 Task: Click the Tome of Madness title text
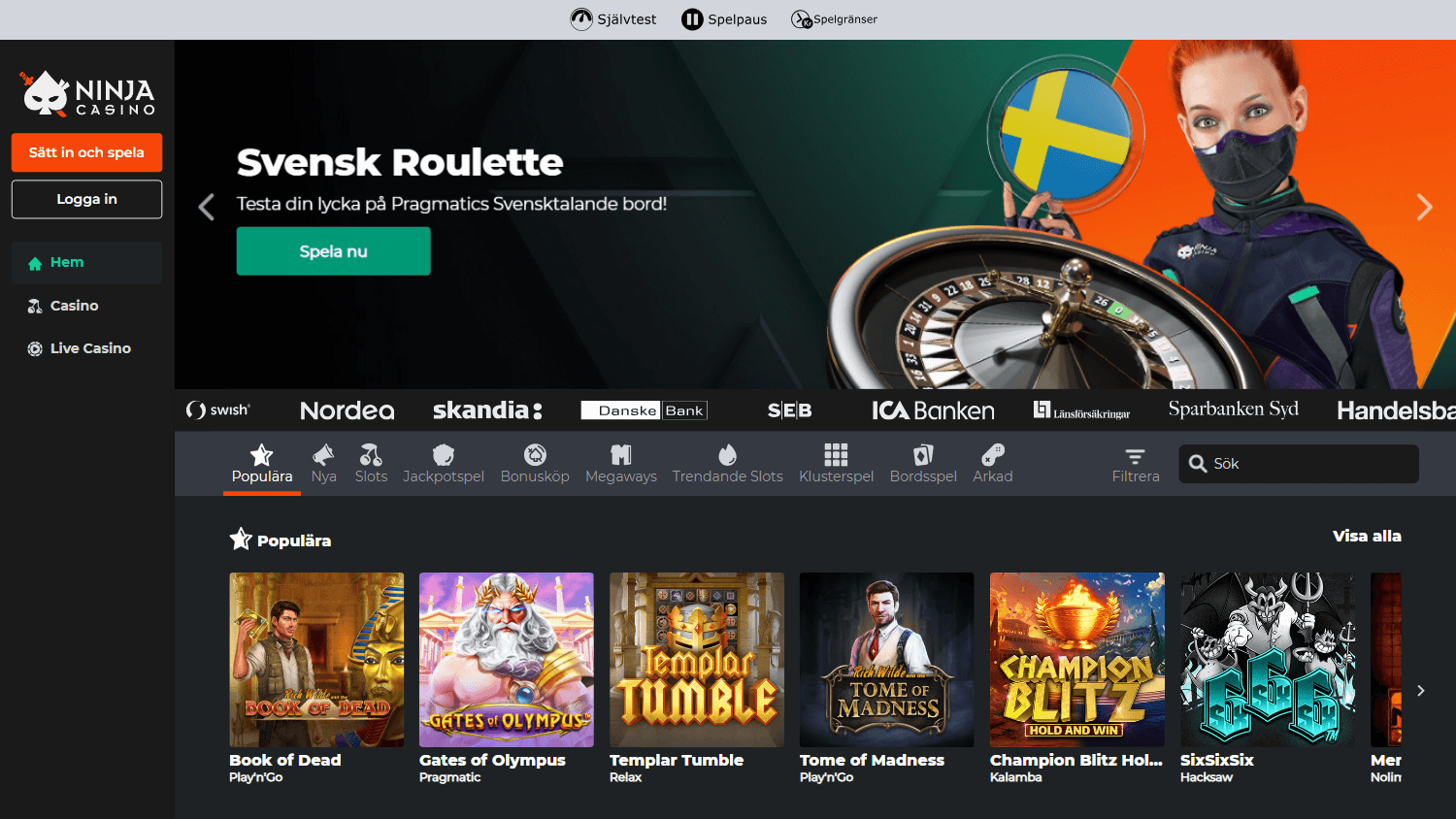tap(872, 760)
